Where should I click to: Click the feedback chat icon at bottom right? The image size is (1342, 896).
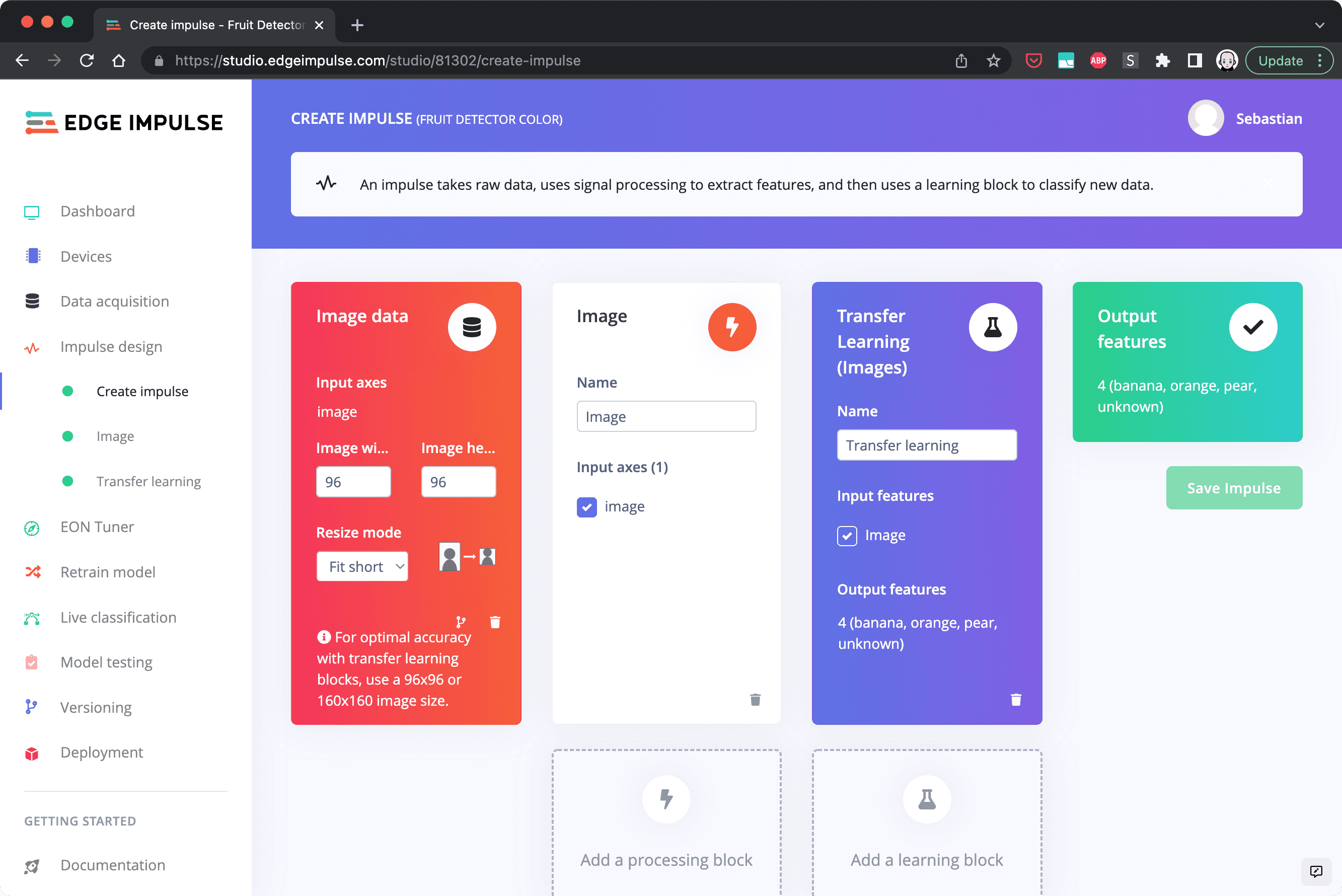tap(1316, 871)
